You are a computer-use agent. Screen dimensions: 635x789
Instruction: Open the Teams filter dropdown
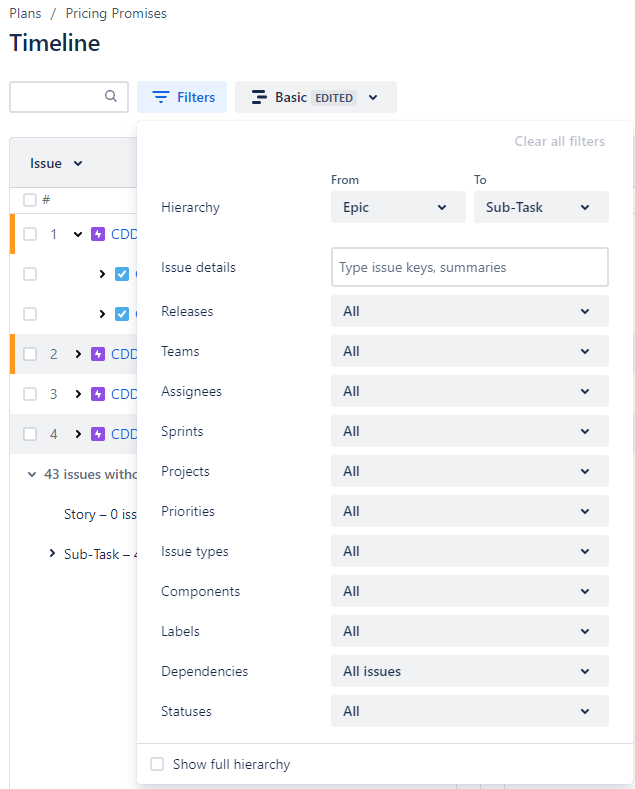tap(469, 351)
